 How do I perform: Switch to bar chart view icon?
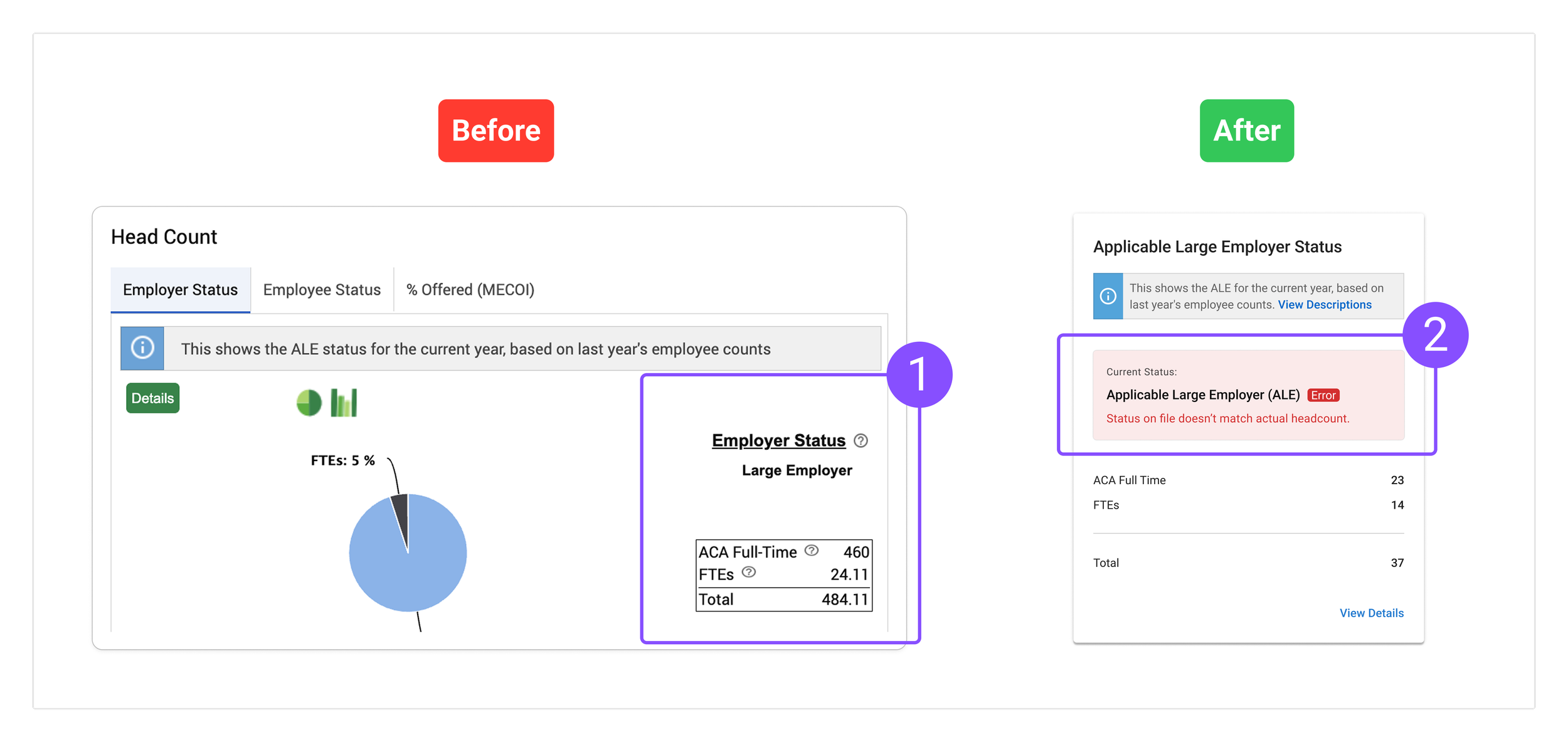coord(344,403)
